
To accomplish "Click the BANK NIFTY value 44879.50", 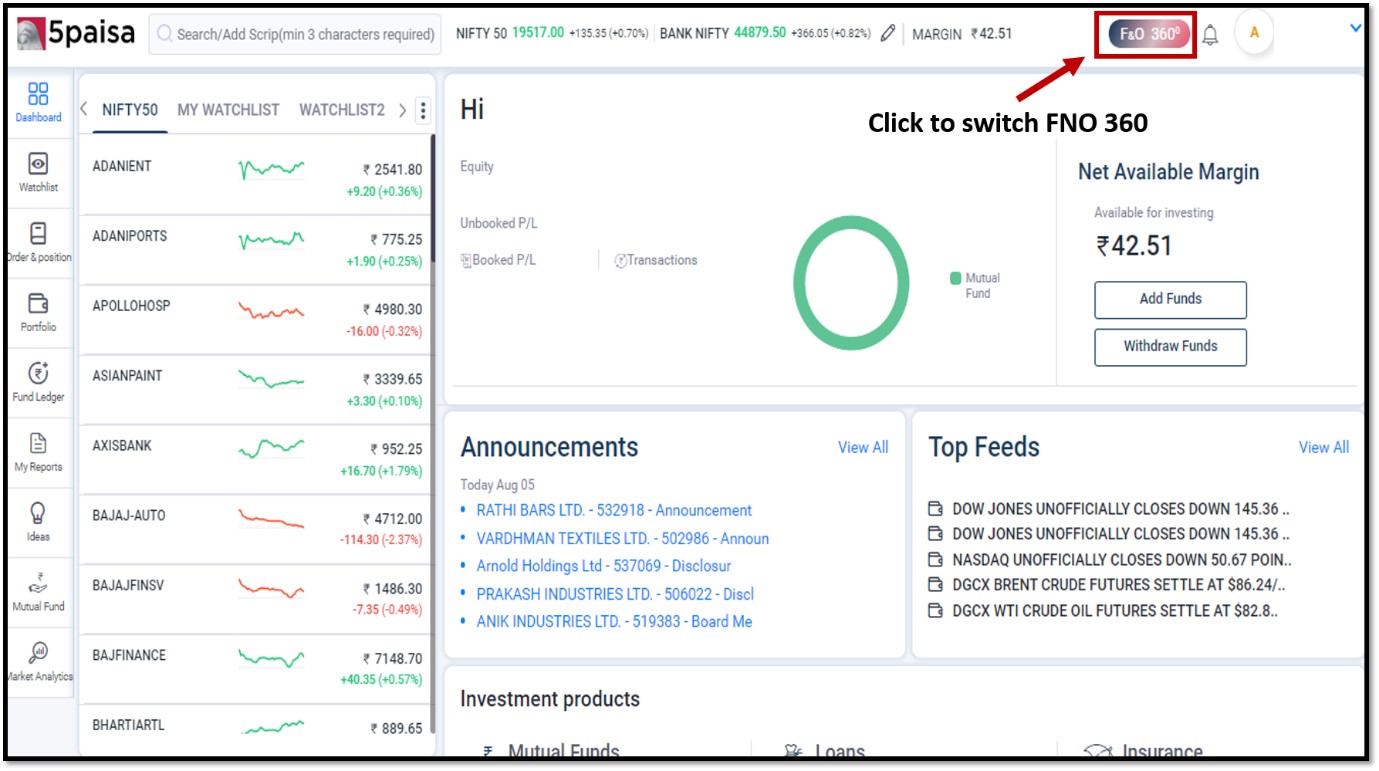I will (x=760, y=33).
